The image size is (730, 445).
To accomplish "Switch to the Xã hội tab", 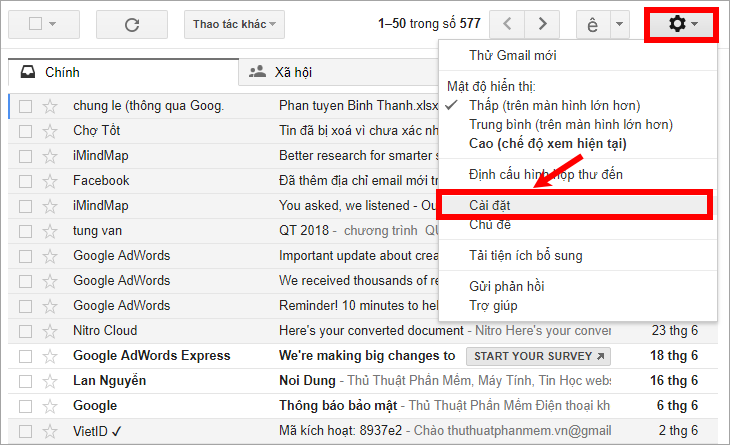I will coord(338,72).
